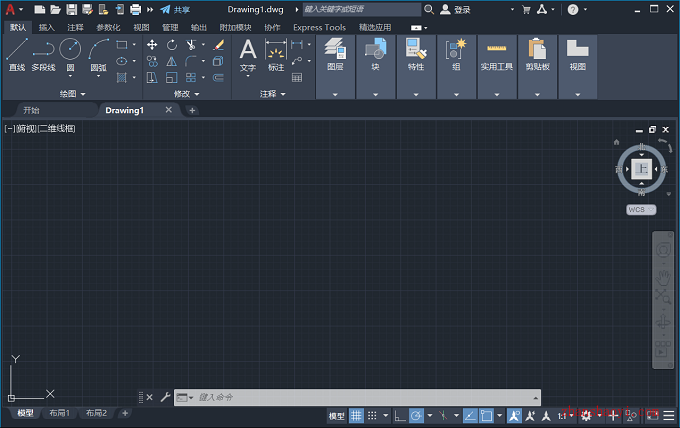The width and height of the screenshot is (680, 428).
Task: Add a new layout with plus button
Action: click(125, 413)
